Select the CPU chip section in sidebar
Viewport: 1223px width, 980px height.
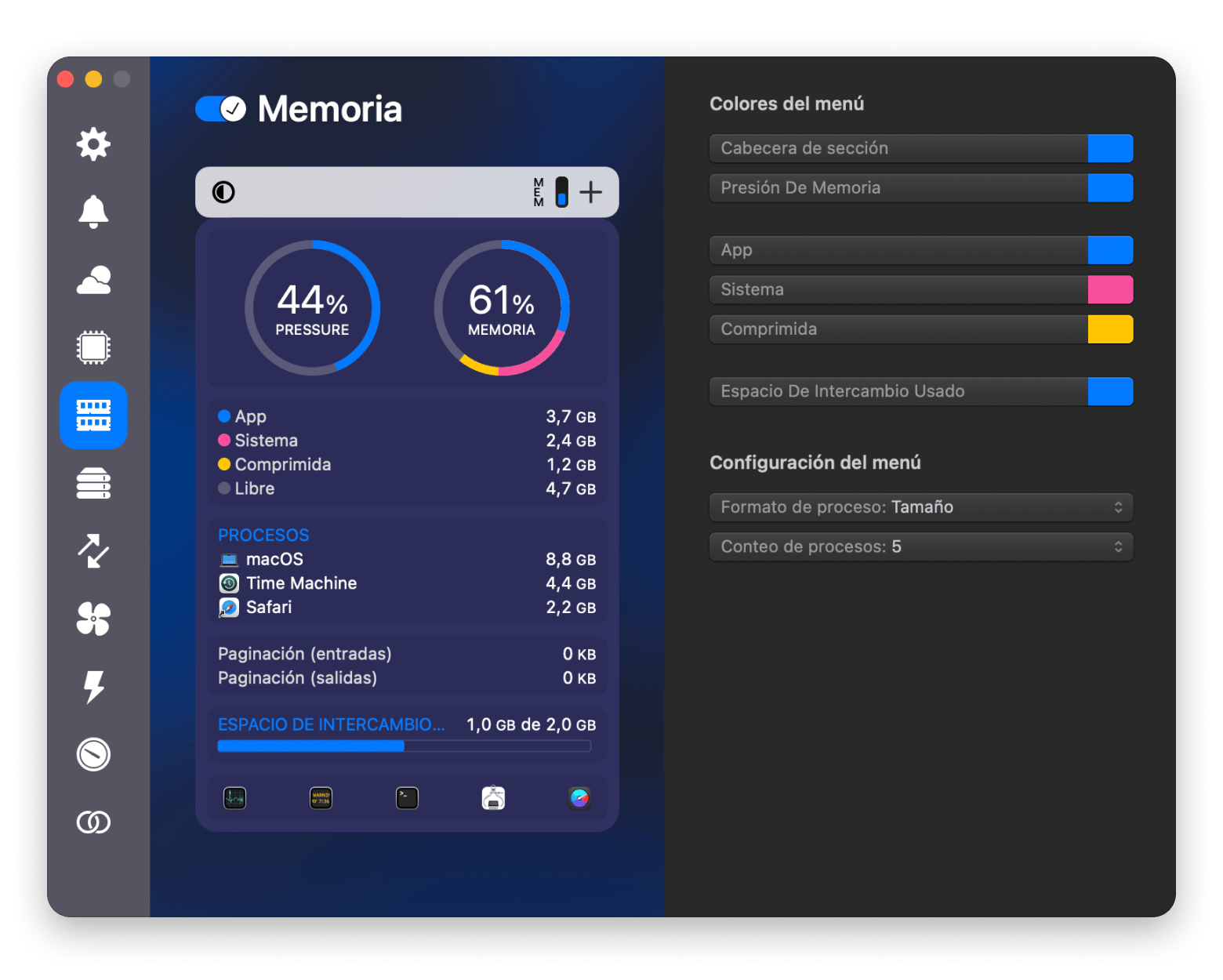pos(93,347)
